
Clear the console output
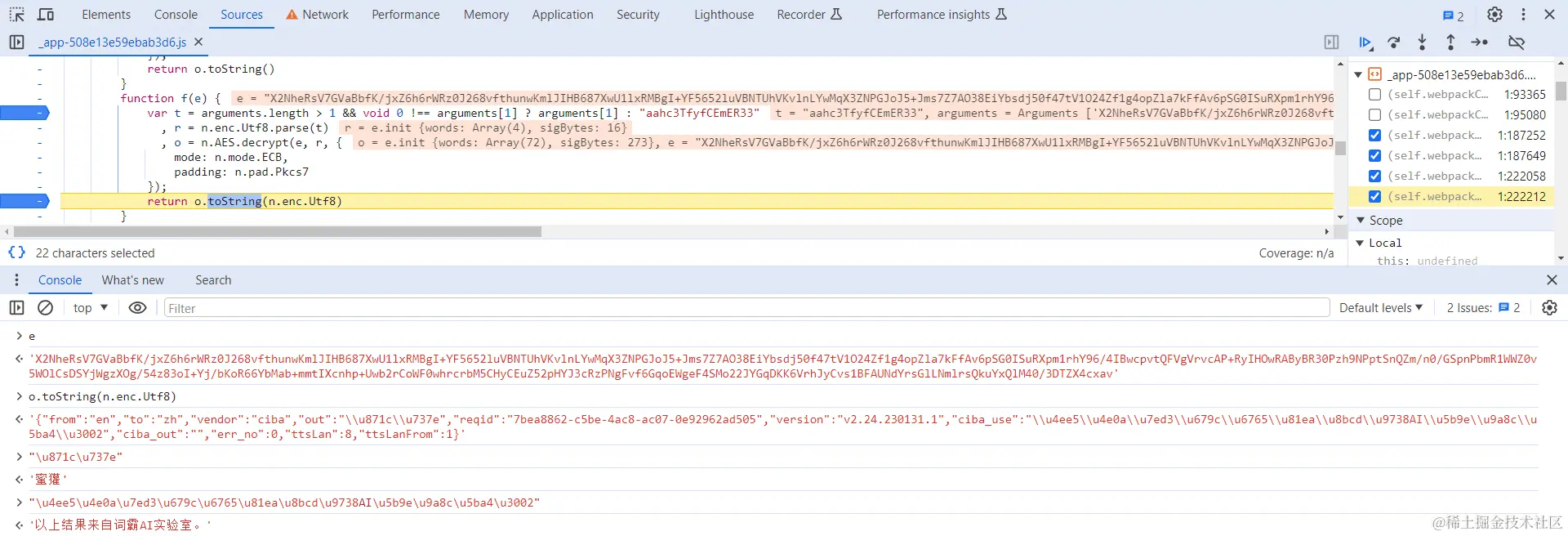point(46,308)
